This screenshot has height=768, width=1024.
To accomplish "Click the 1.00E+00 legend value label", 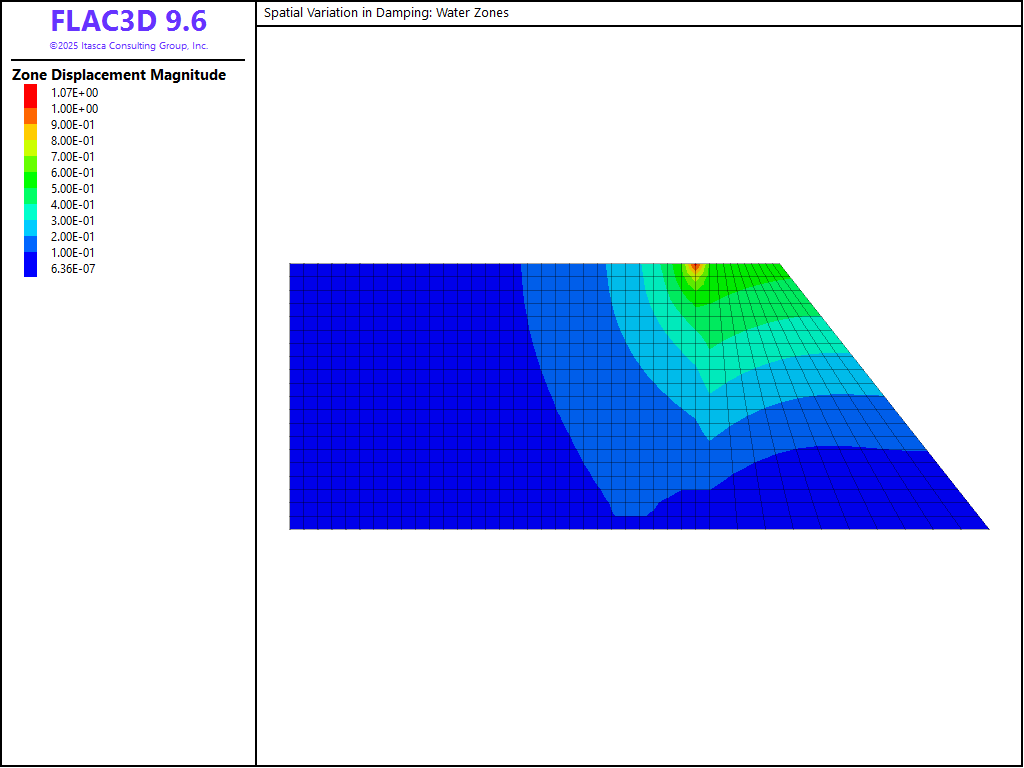I will coord(75,109).
